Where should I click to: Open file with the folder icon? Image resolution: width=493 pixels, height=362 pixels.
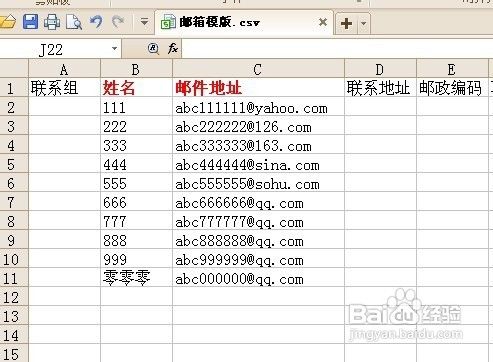coord(7,23)
